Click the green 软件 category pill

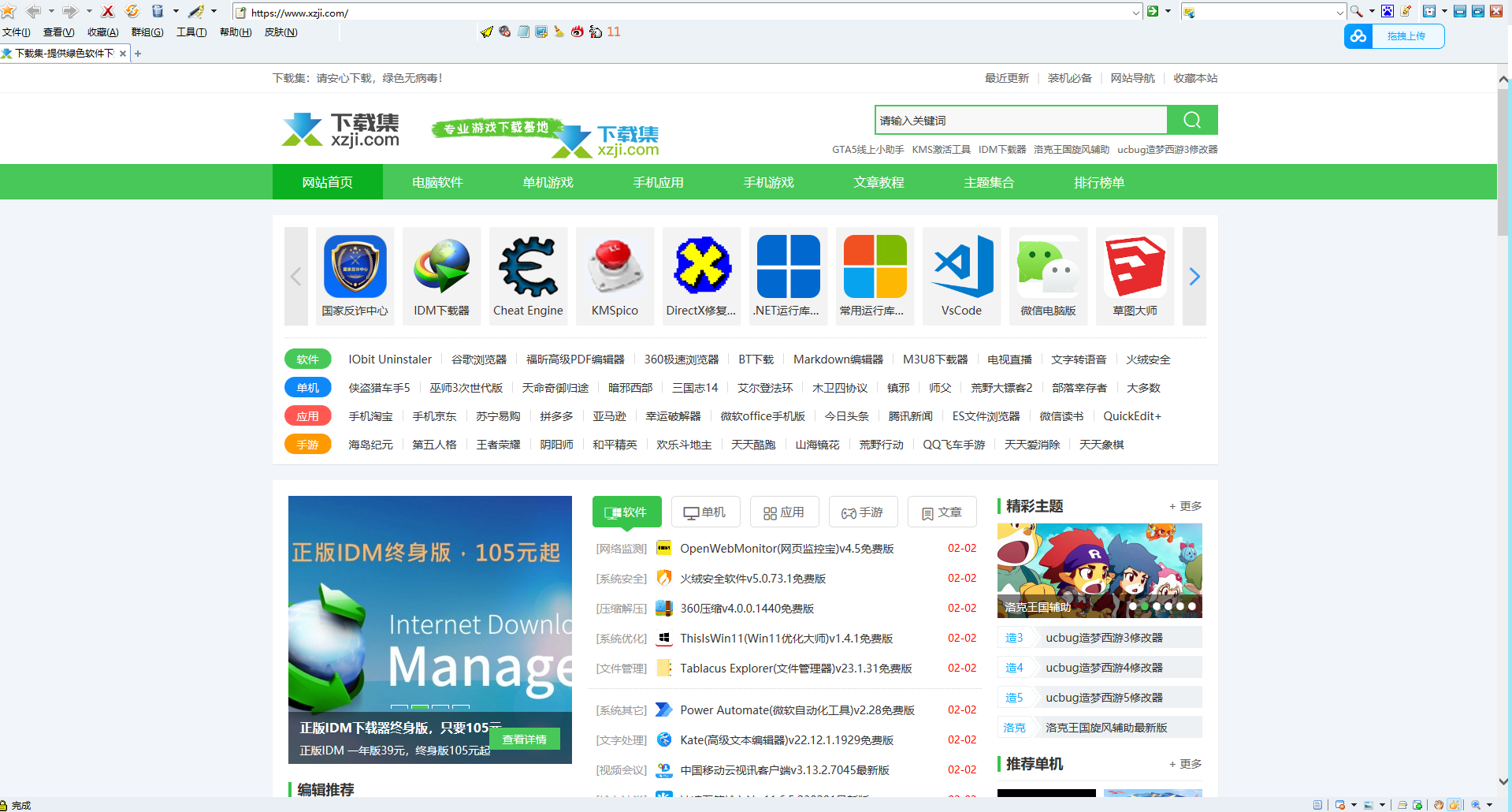tap(307, 359)
